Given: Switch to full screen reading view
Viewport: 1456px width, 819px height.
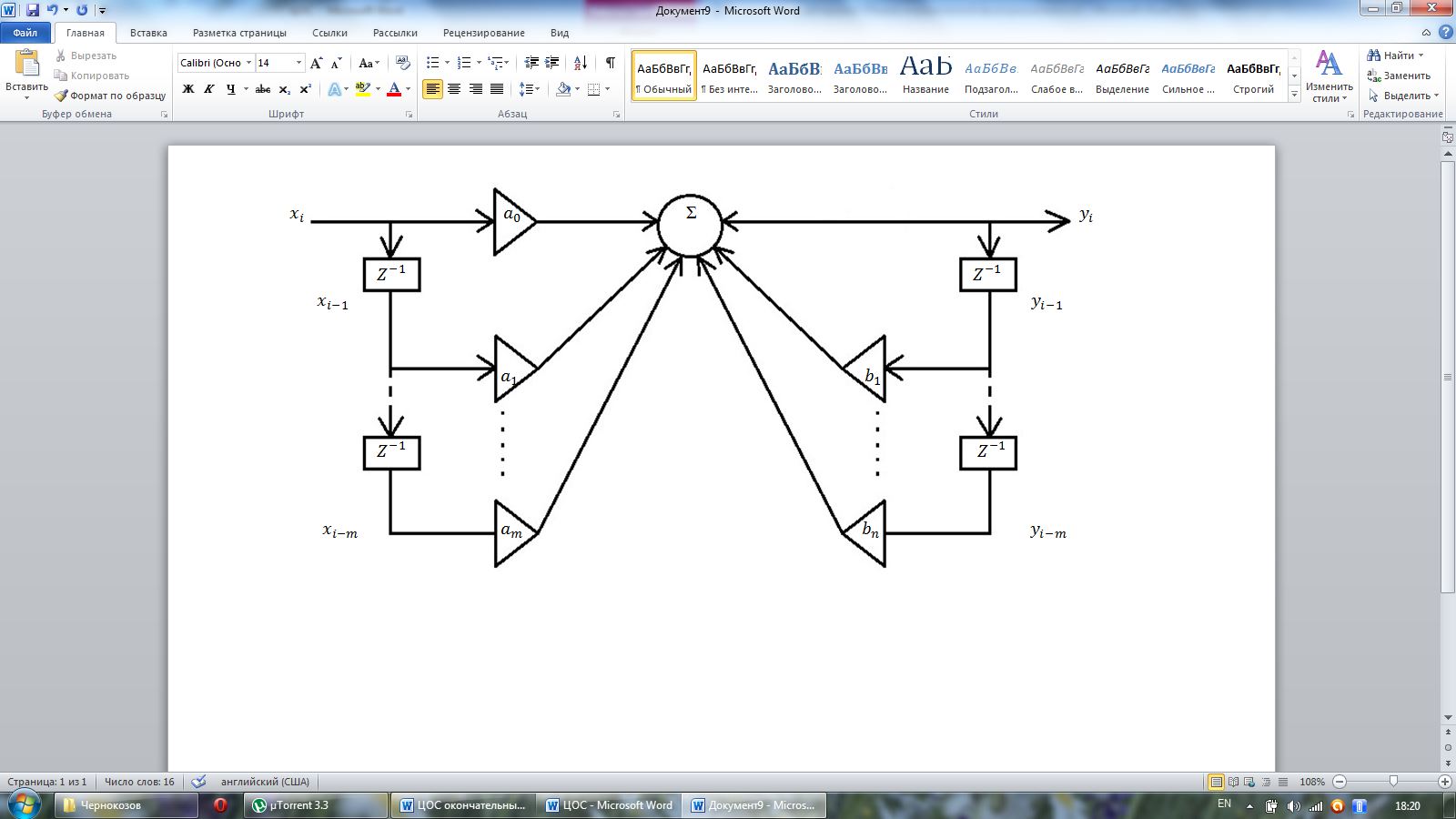Looking at the screenshot, I should [x=1233, y=782].
